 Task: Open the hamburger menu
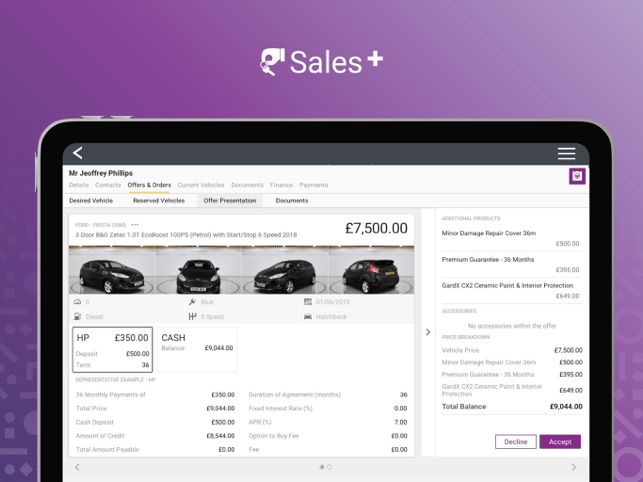(x=566, y=153)
